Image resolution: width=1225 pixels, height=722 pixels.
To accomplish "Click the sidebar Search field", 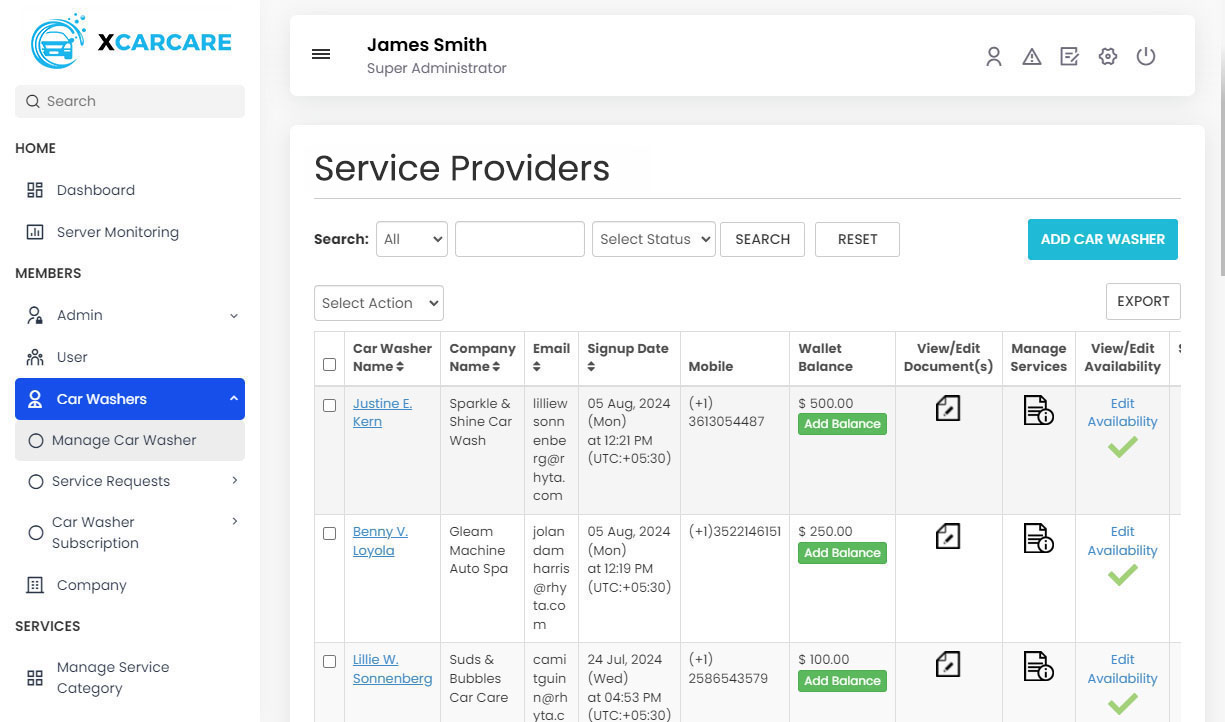I will [130, 101].
